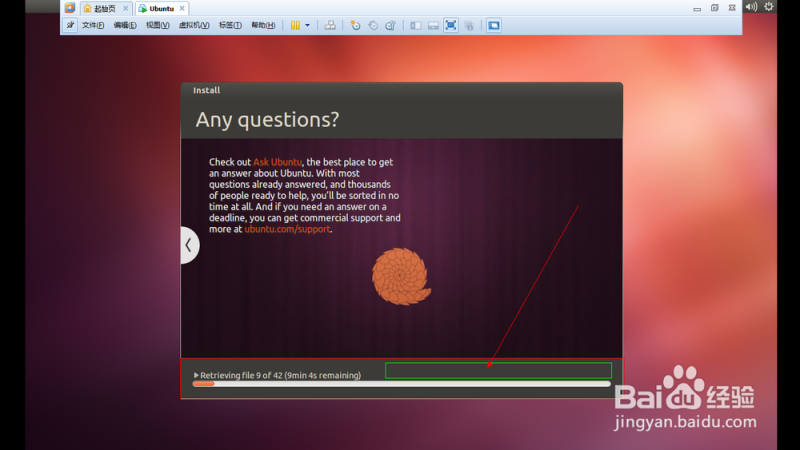Image resolution: width=800 pixels, height=450 pixels.
Task: Open the snapshot manager icon
Action: pos(390,25)
